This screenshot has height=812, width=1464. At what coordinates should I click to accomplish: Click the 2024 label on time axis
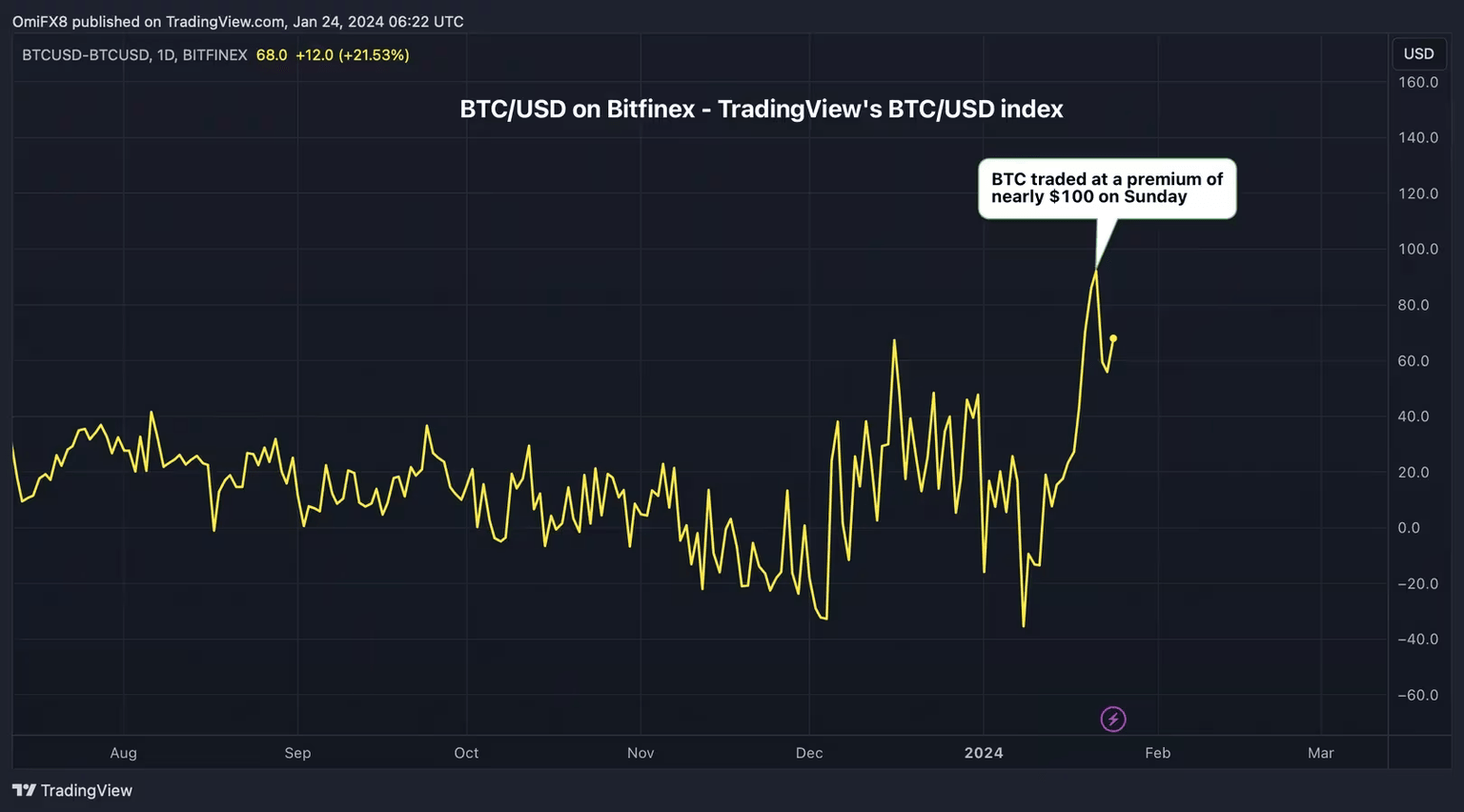(x=984, y=753)
